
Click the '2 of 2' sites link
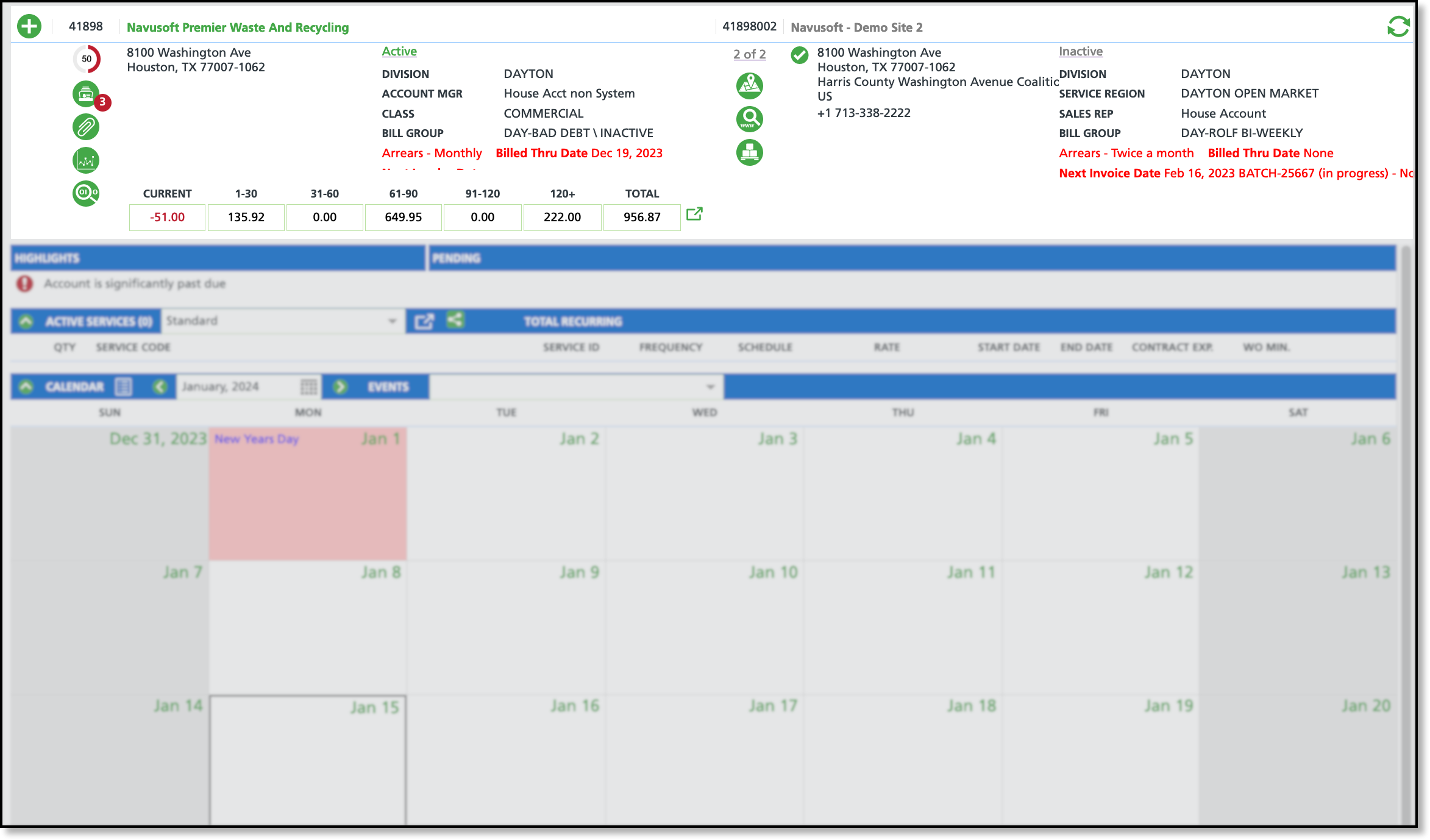point(749,54)
